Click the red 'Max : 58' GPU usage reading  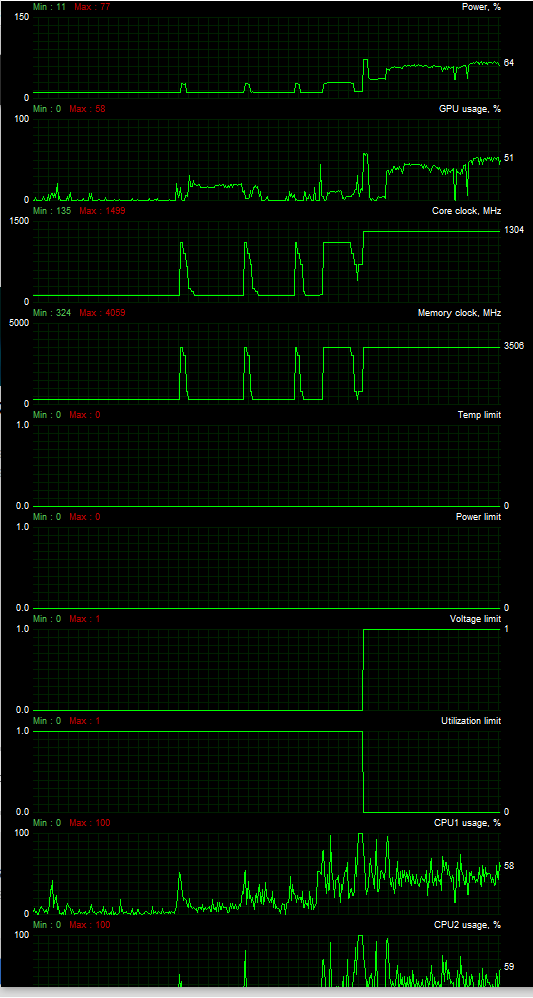tap(87, 109)
